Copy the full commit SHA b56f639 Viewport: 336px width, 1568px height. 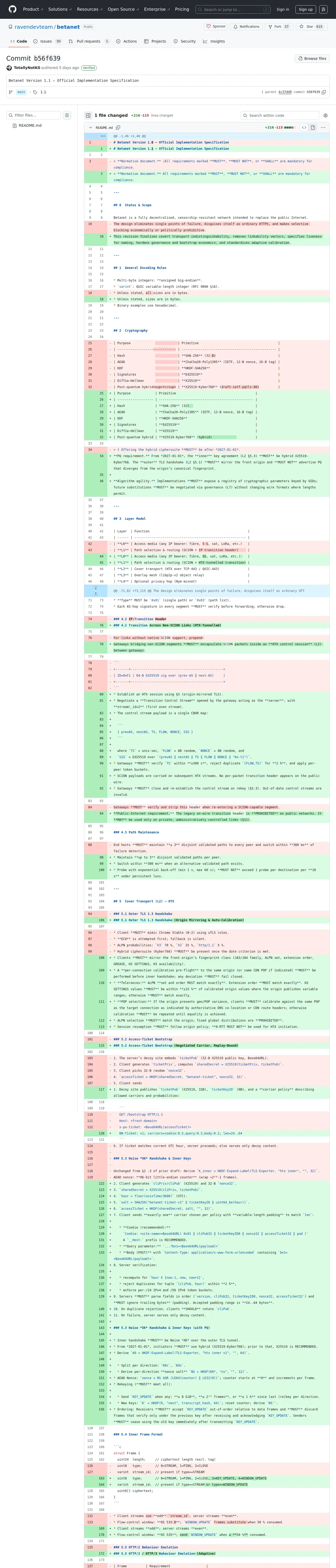tap(324, 92)
